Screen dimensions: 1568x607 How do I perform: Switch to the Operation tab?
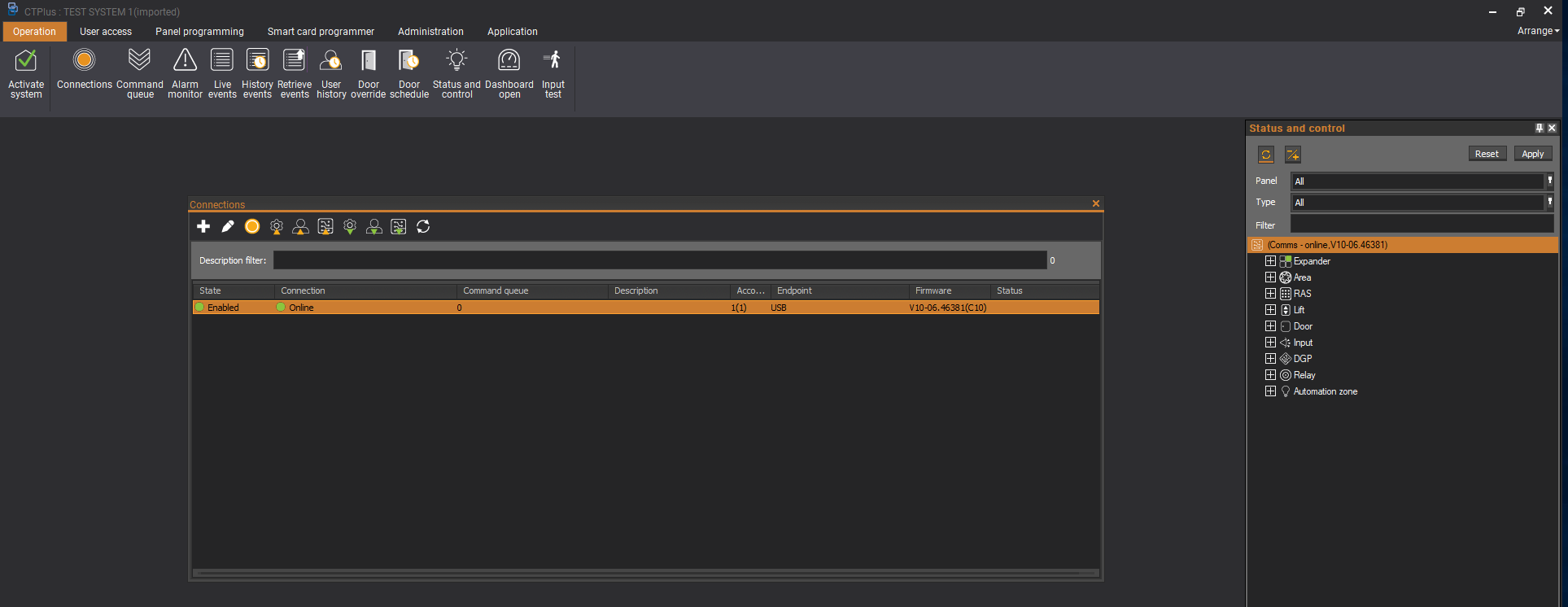point(34,32)
